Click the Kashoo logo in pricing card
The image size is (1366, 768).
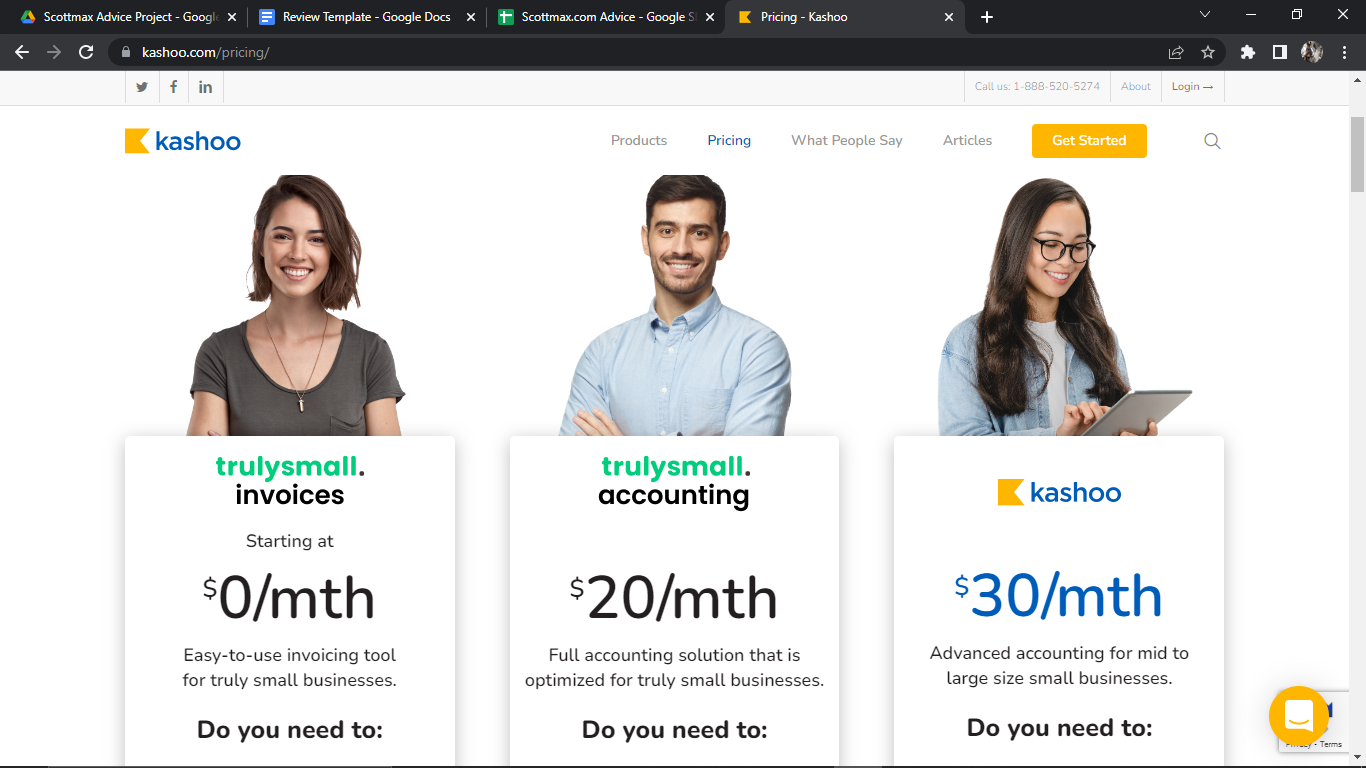point(1059,492)
